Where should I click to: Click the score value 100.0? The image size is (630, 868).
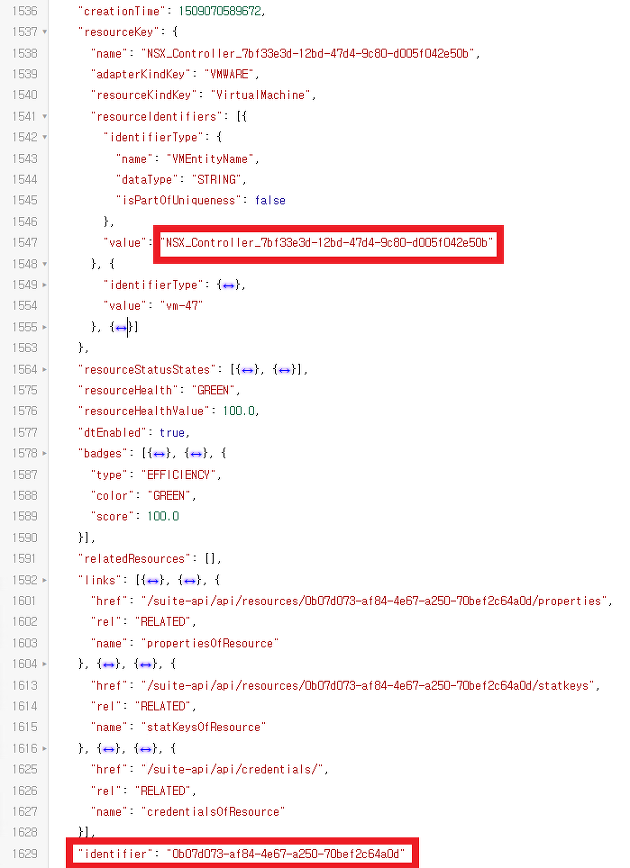click(x=163, y=516)
